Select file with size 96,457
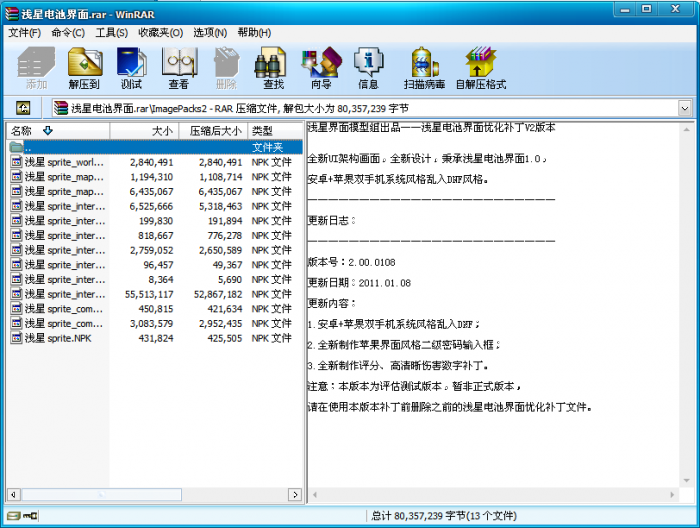Viewport: 700px width, 528px height. click(x=155, y=265)
